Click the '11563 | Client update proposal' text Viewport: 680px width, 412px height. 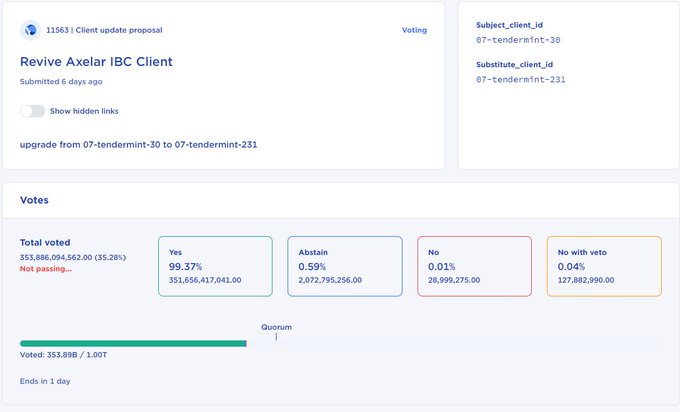(x=104, y=30)
